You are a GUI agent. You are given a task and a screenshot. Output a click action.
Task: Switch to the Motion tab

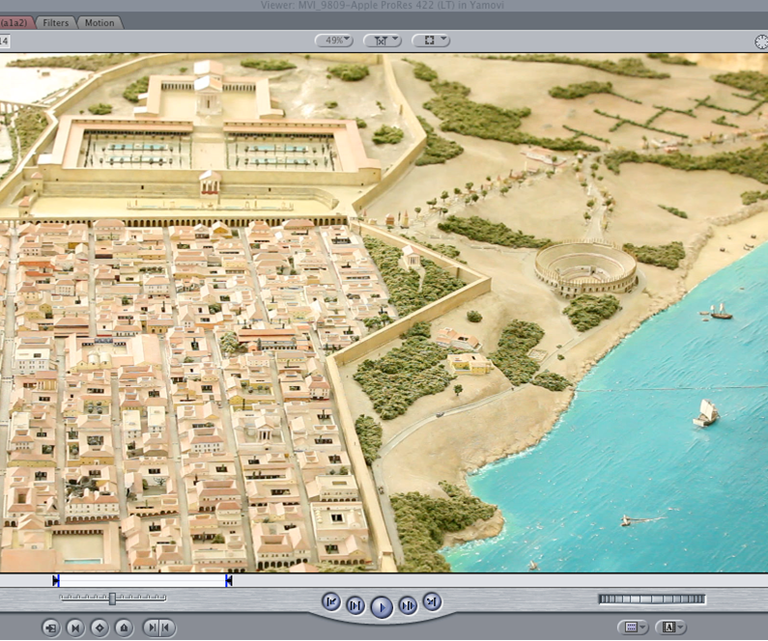pos(99,22)
